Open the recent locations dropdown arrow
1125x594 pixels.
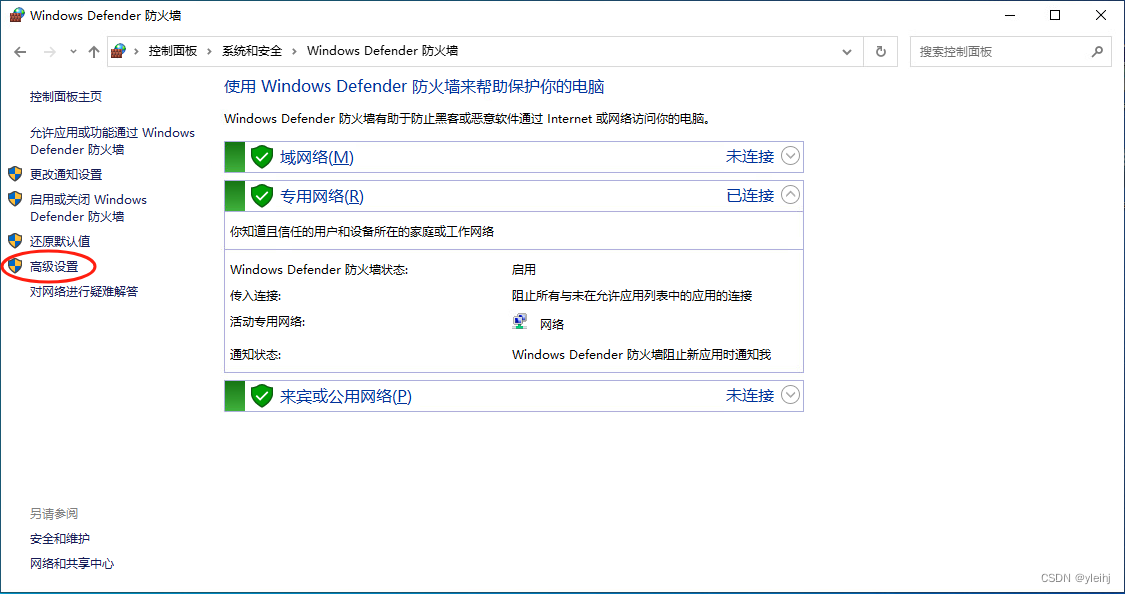(73, 52)
